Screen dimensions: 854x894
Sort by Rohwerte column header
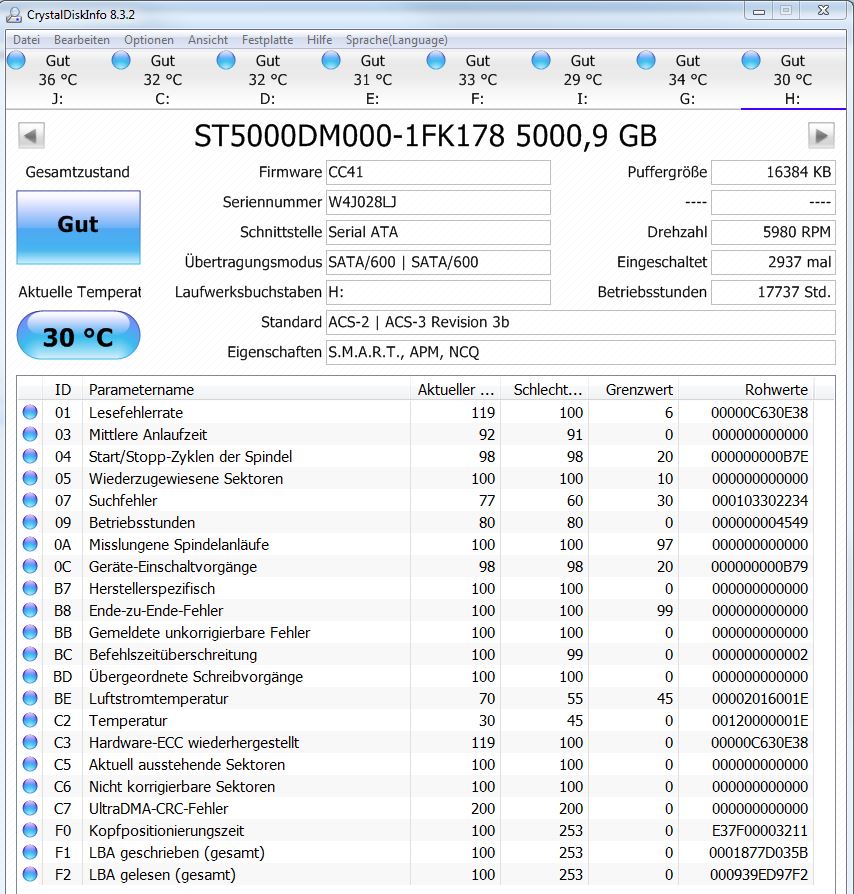pyautogui.click(x=746, y=389)
